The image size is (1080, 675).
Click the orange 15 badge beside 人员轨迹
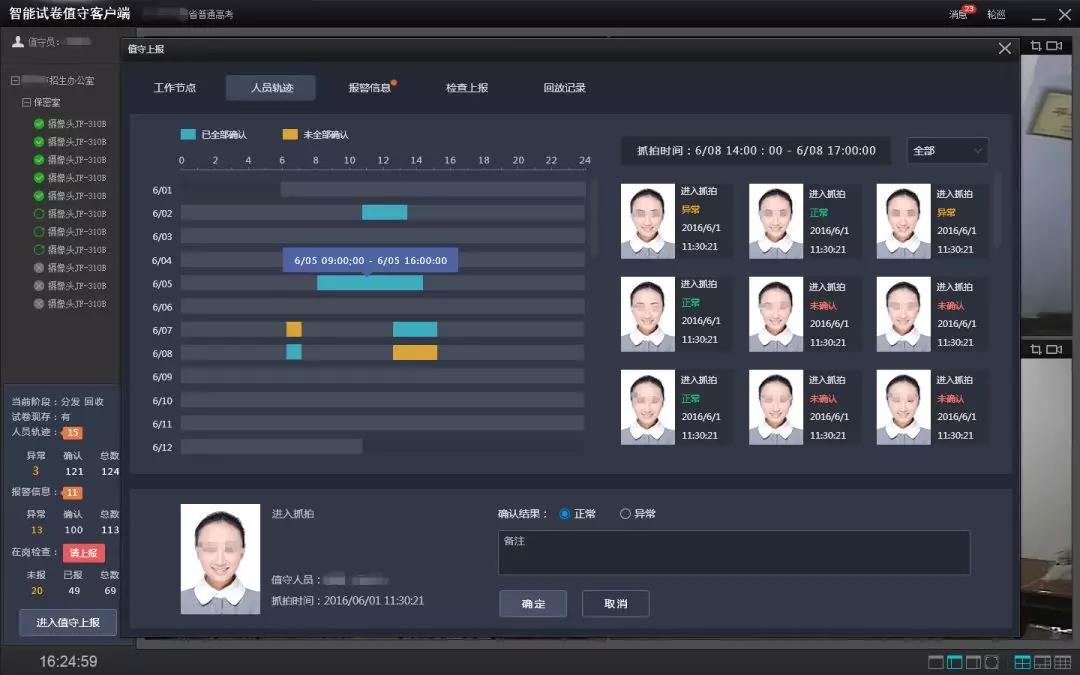[x=72, y=433]
